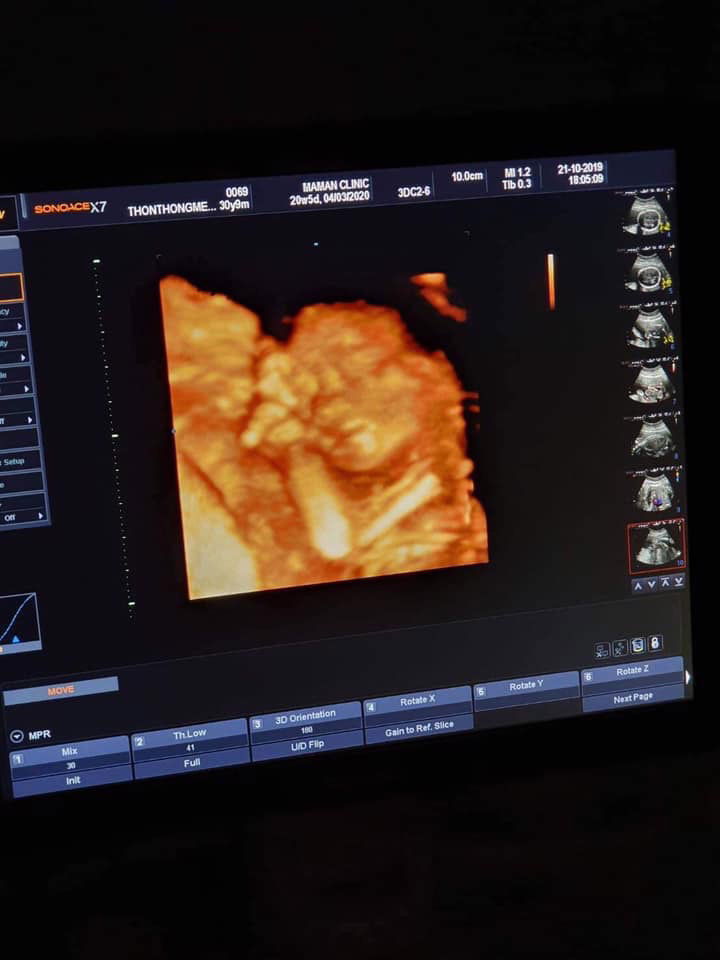Screen dimensions: 720x960
Task: Click the storage disk icon in status bar
Action: coord(638,645)
